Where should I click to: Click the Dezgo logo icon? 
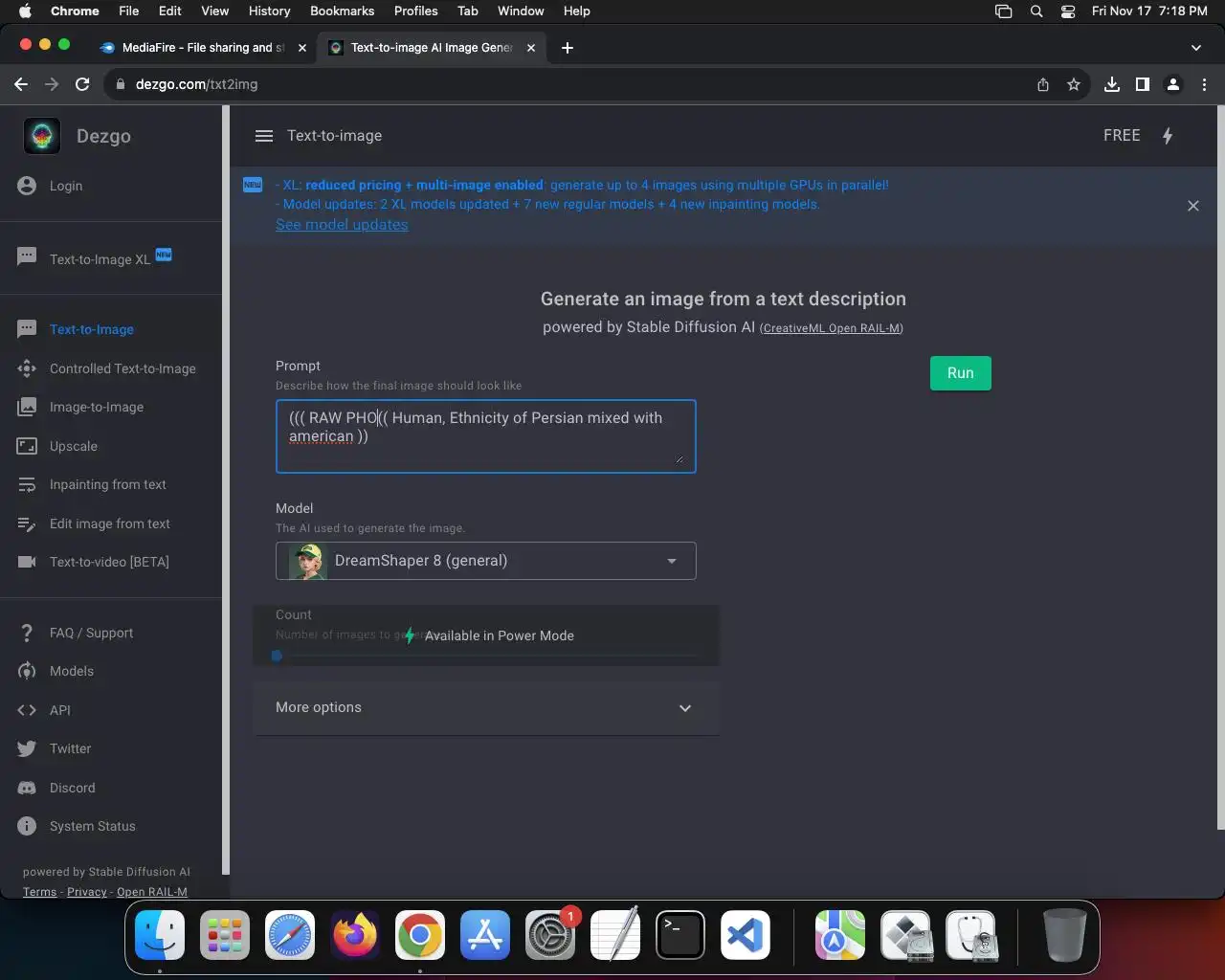click(x=41, y=136)
